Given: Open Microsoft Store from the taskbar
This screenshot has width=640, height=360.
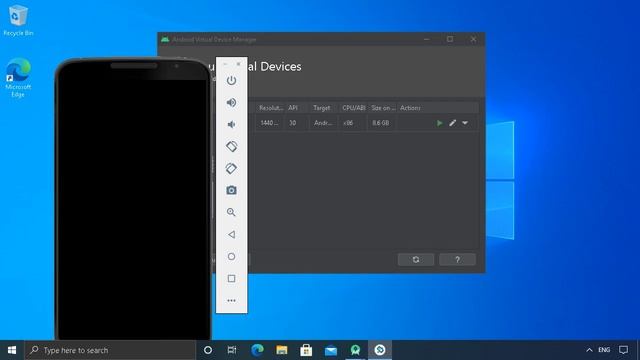Looking at the screenshot, I should point(306,350).
